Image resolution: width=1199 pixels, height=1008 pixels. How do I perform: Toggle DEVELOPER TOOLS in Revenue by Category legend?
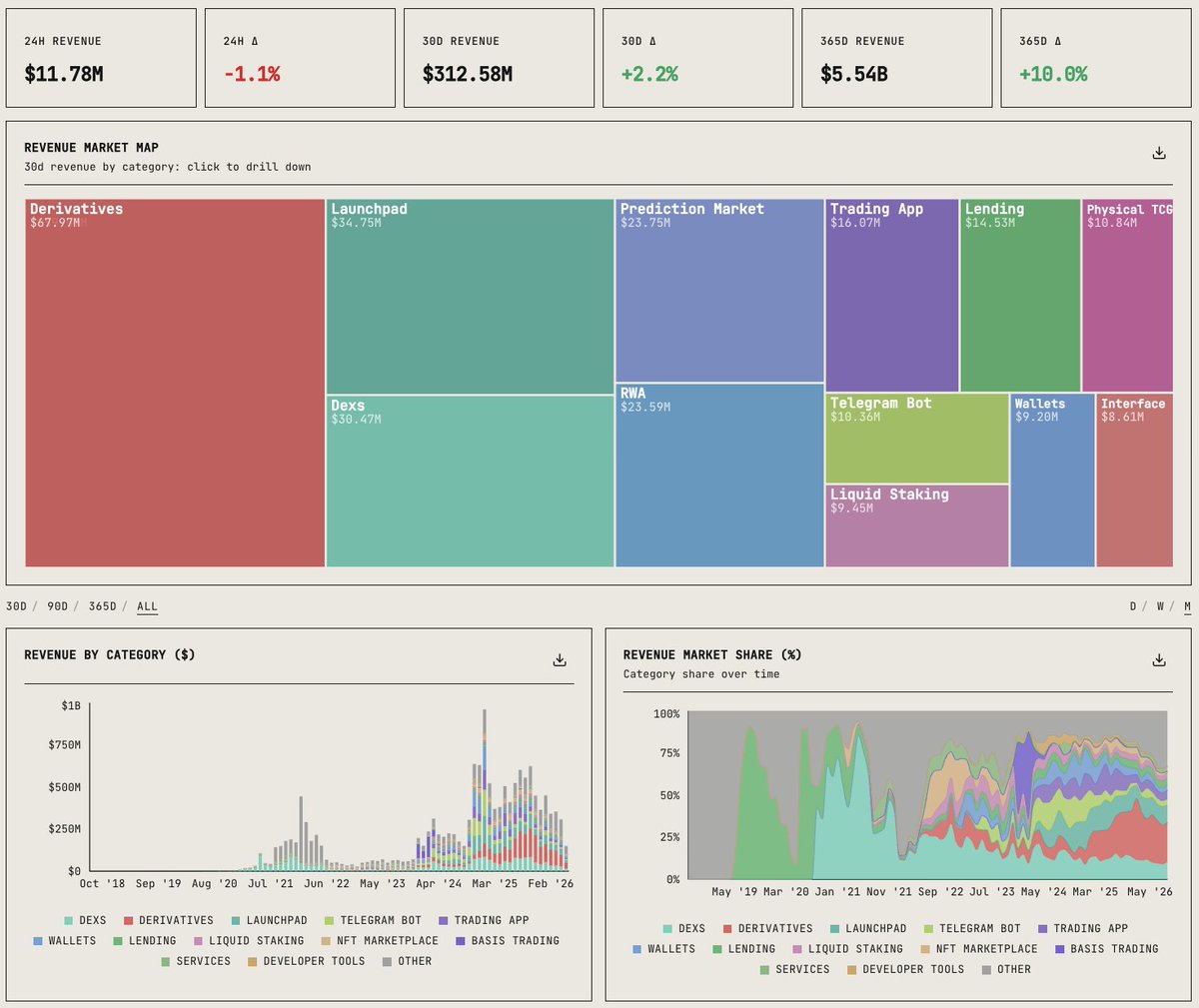[307, 961]
